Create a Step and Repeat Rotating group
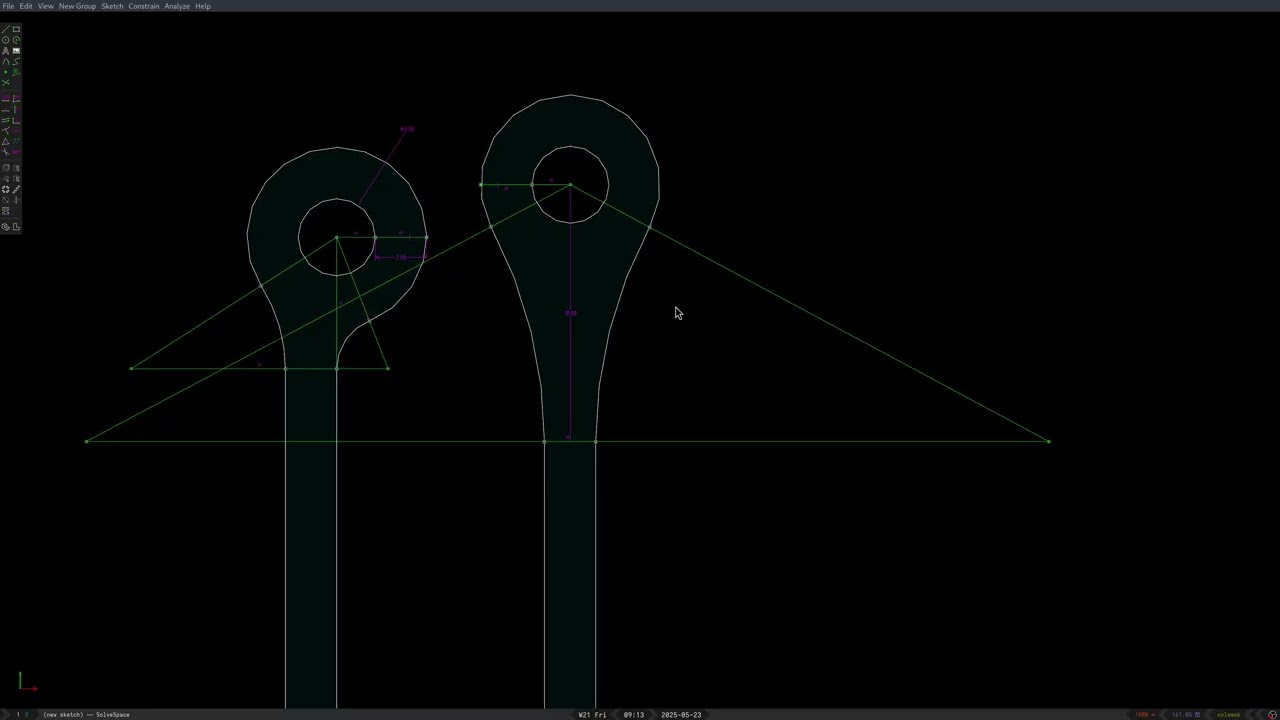This screenshot has width=1280, height=720. pos(5,189)
